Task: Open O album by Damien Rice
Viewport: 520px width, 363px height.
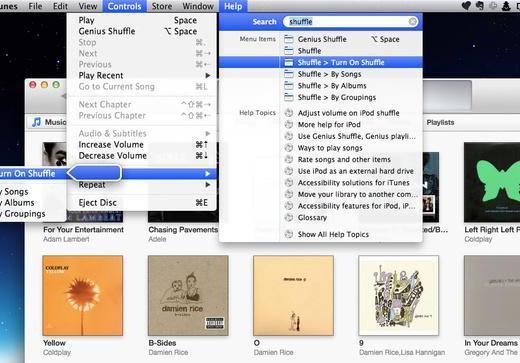Action: (x=293, y=296)
